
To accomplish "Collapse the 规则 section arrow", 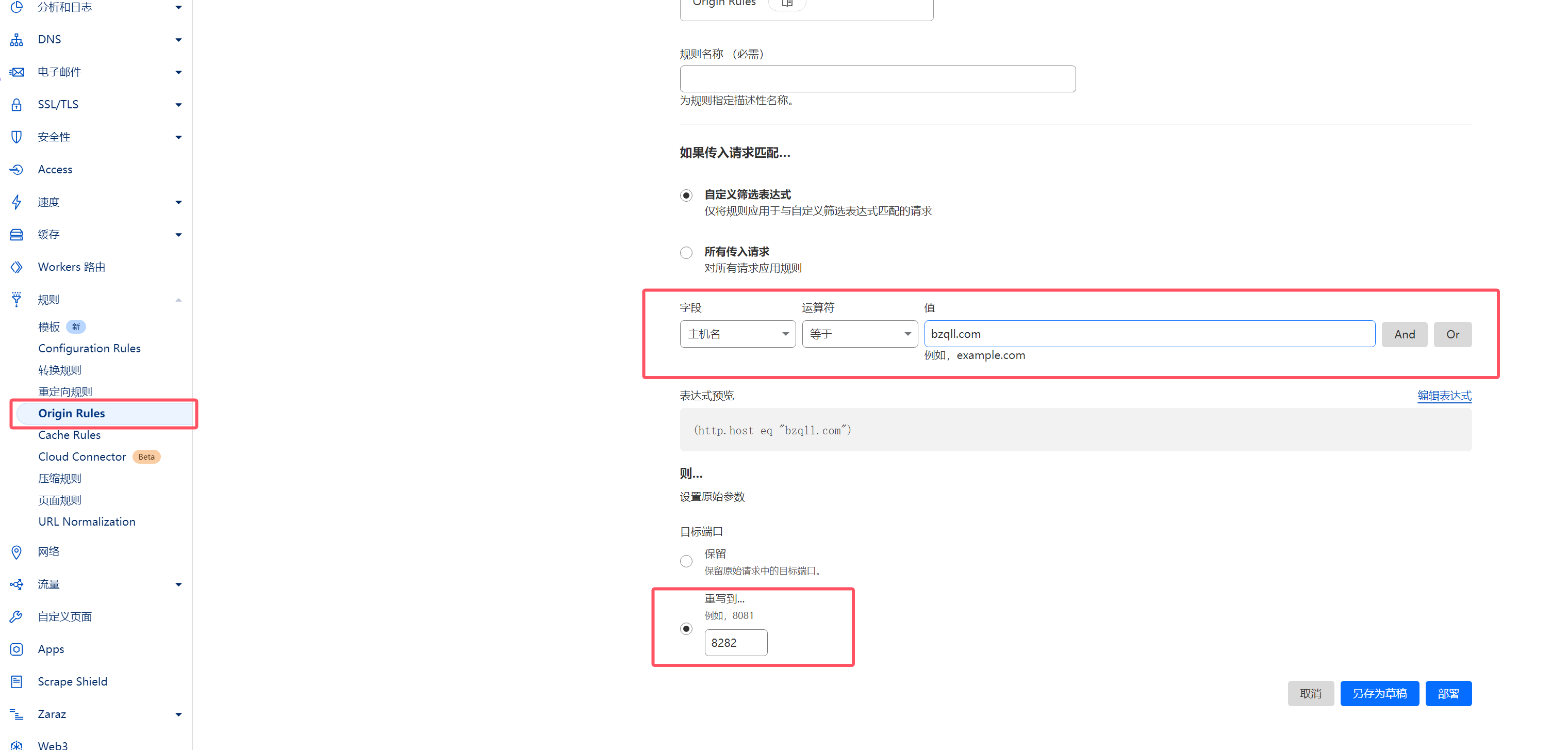I will (x=178, y=300).
